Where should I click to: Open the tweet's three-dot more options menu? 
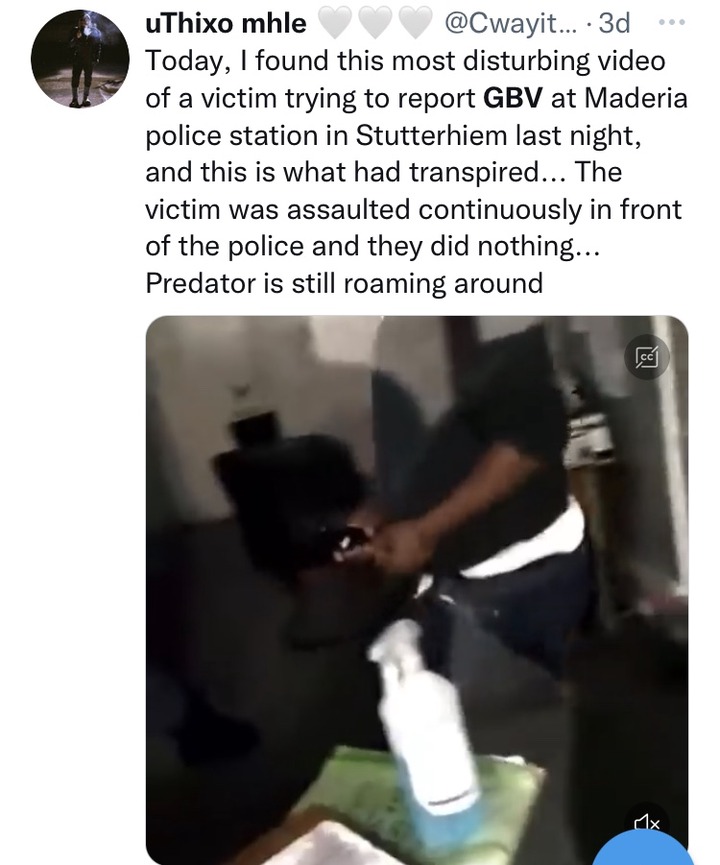[x=672, y=23]
